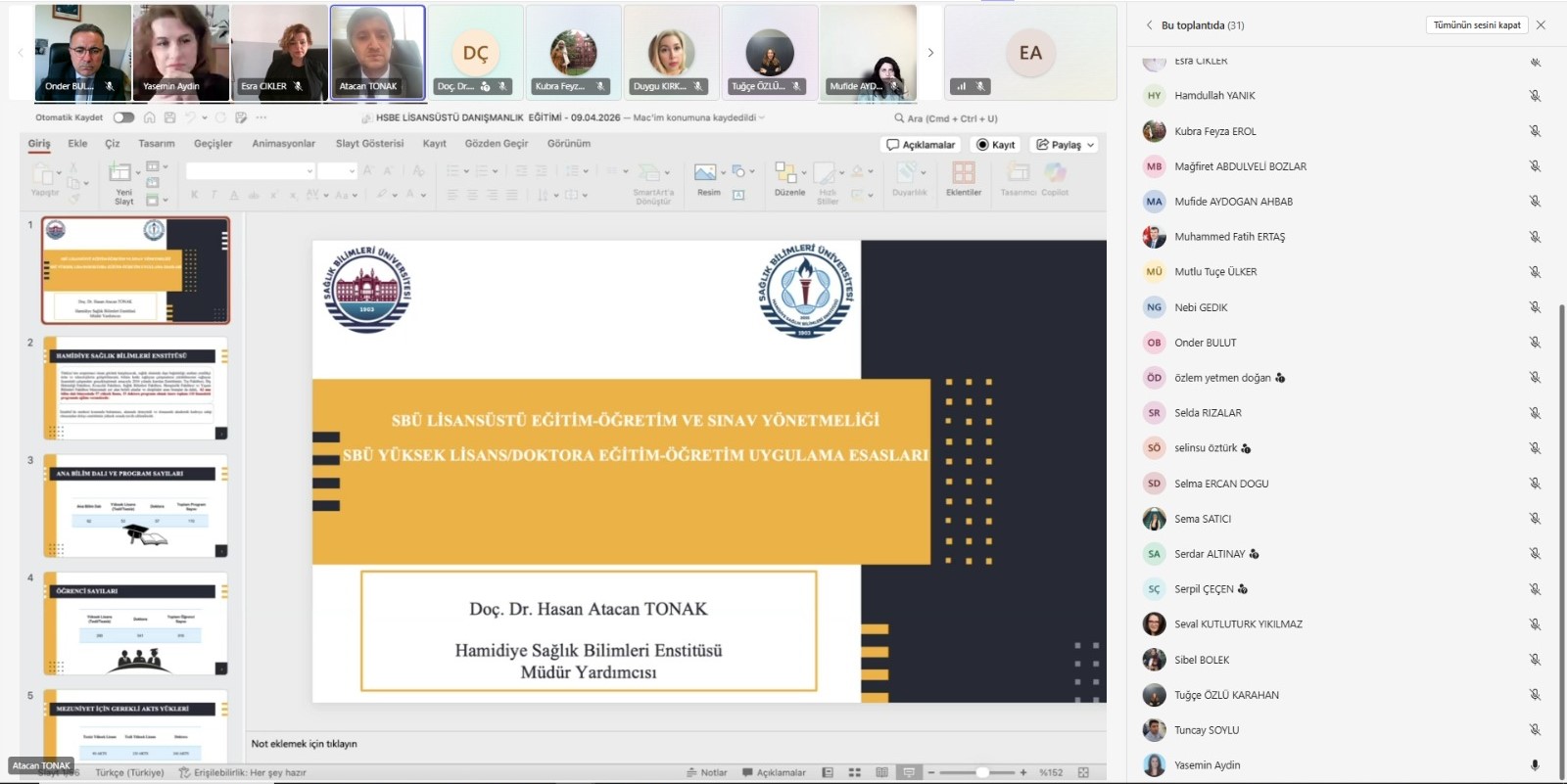The width and height of the screenshot is (1567, 784).
Task: Click microphone icon next to Yasemin Aydin
Action: tap(1535, 765)
